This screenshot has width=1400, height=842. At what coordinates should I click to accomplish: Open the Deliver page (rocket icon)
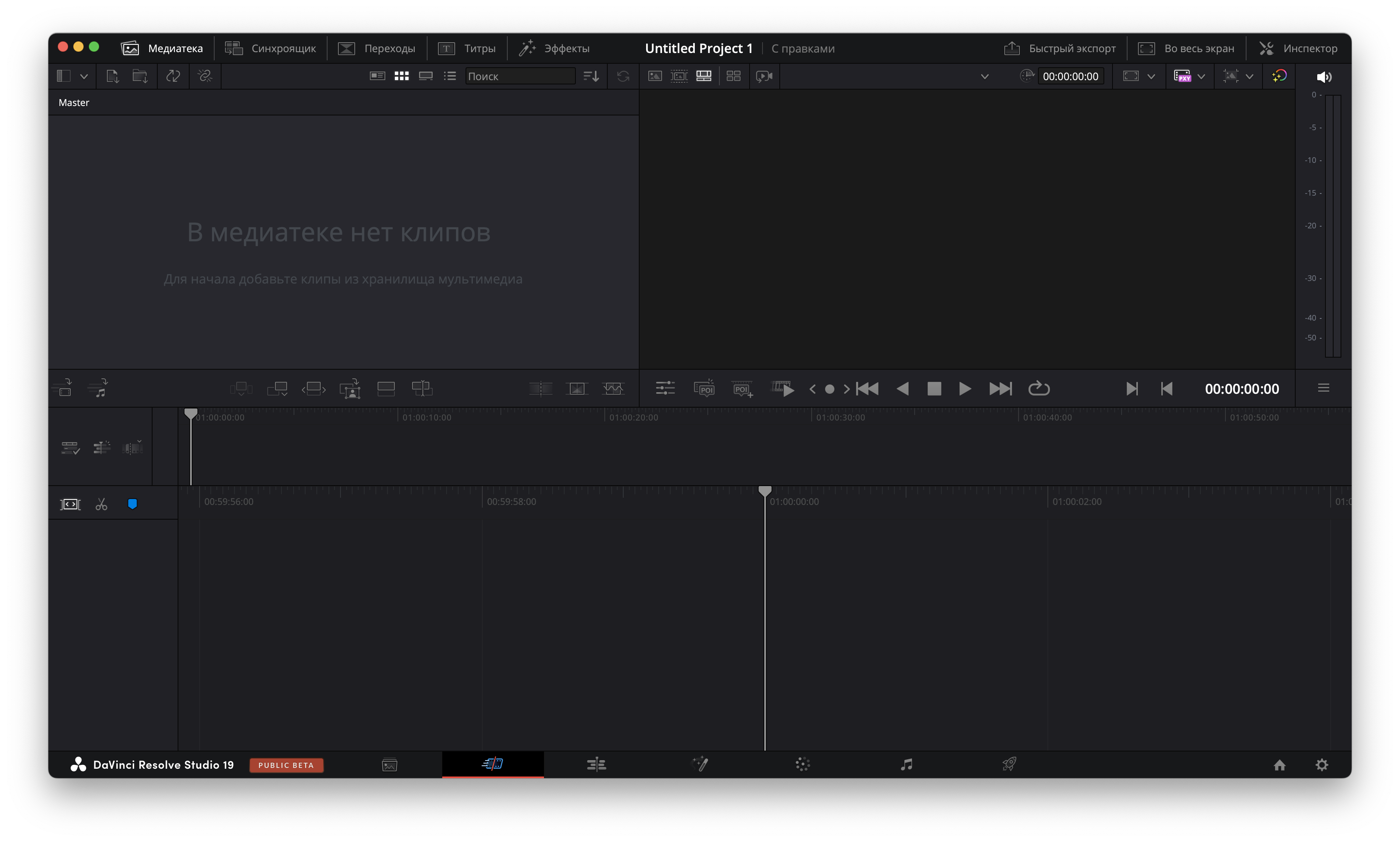[x=1009, y=764]
